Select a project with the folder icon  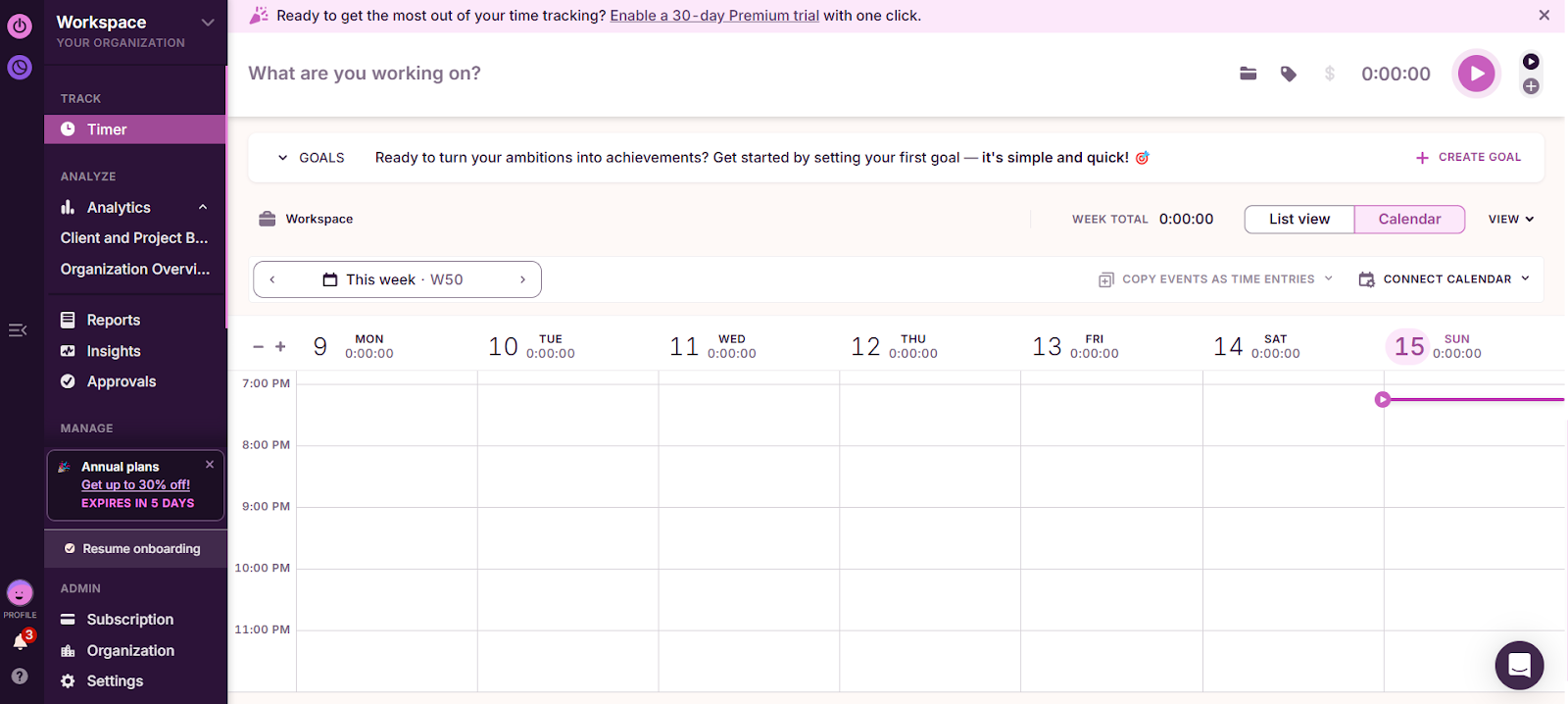coord(1248,74)
